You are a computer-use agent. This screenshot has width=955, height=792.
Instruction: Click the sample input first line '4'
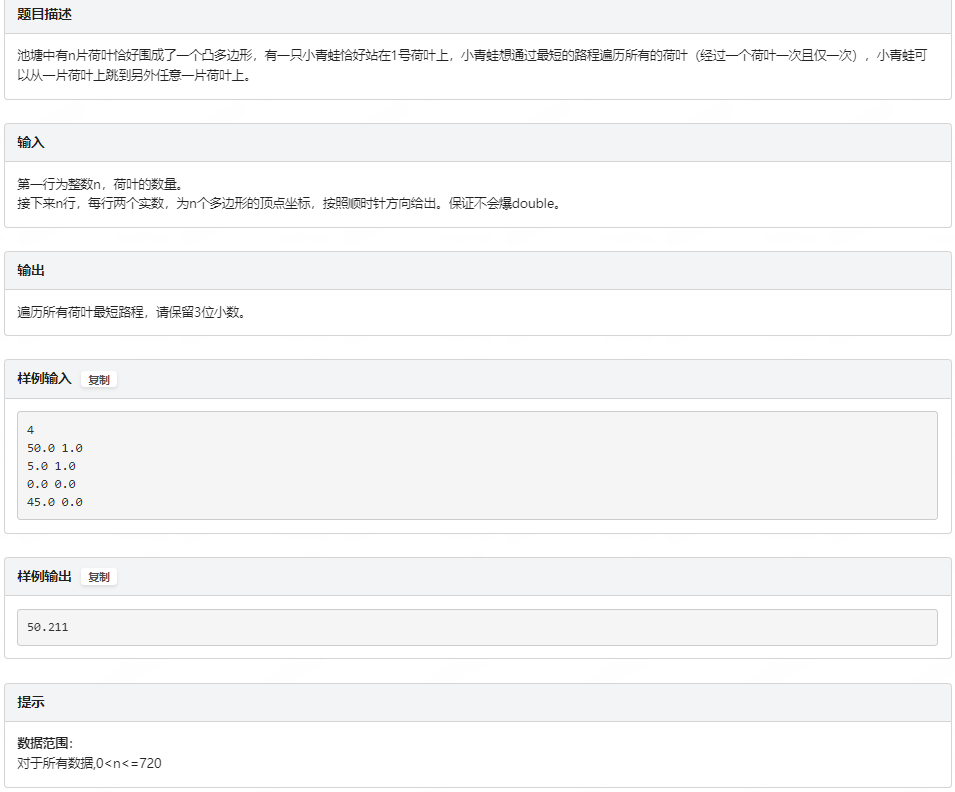[30, 430]
